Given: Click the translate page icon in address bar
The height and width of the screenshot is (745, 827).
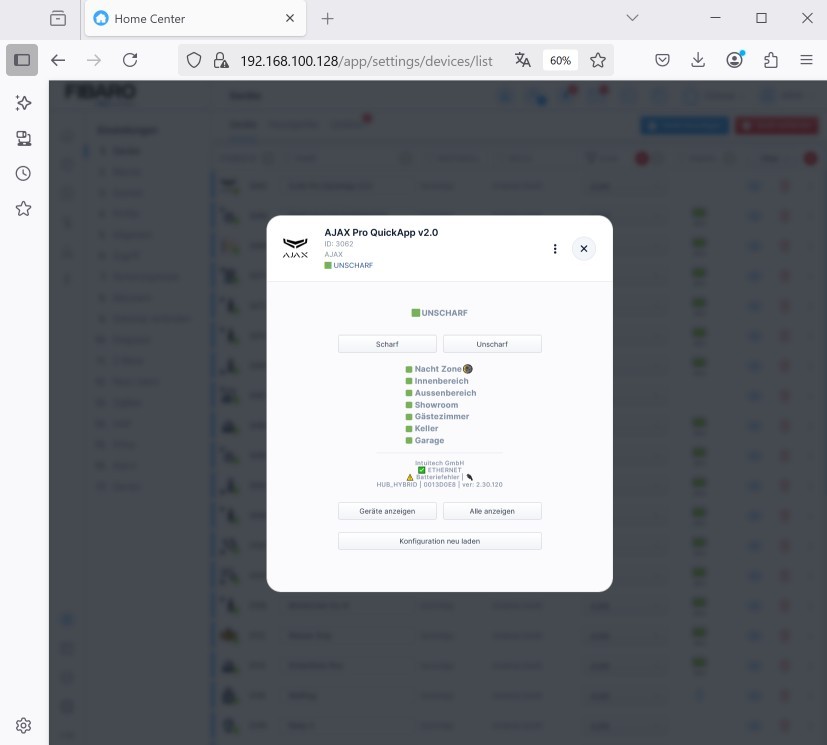Looking at the screenshot, I should pos(522,60).
